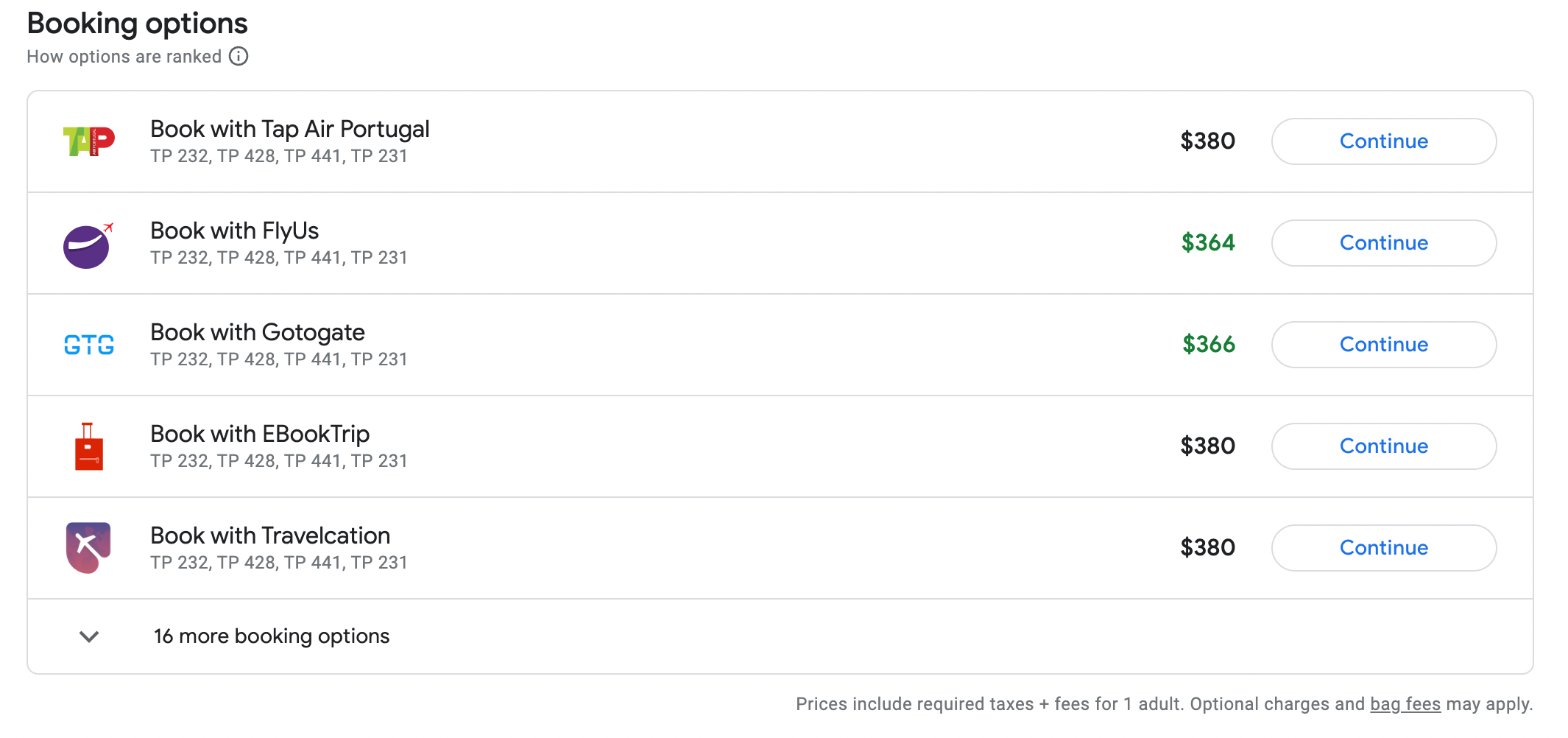Click "Book with Travelcation" title text
The width and height of the screenshot is (1568, 738).
(269, 535)
